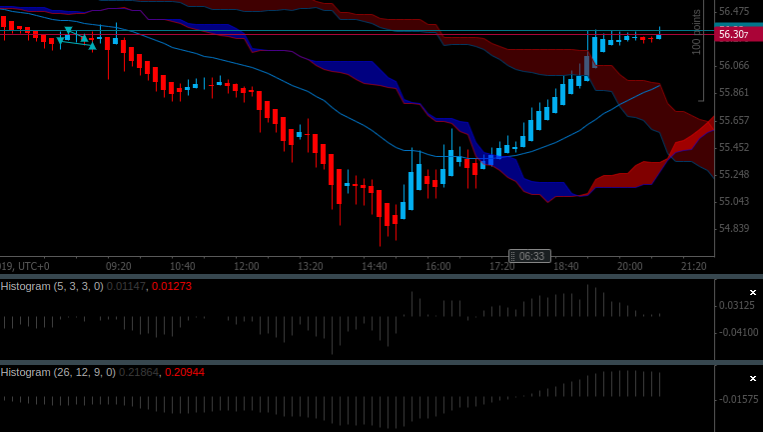The image size is (763, 432).
Task: Click histogram value 0.01273
Action: point(172,286)
